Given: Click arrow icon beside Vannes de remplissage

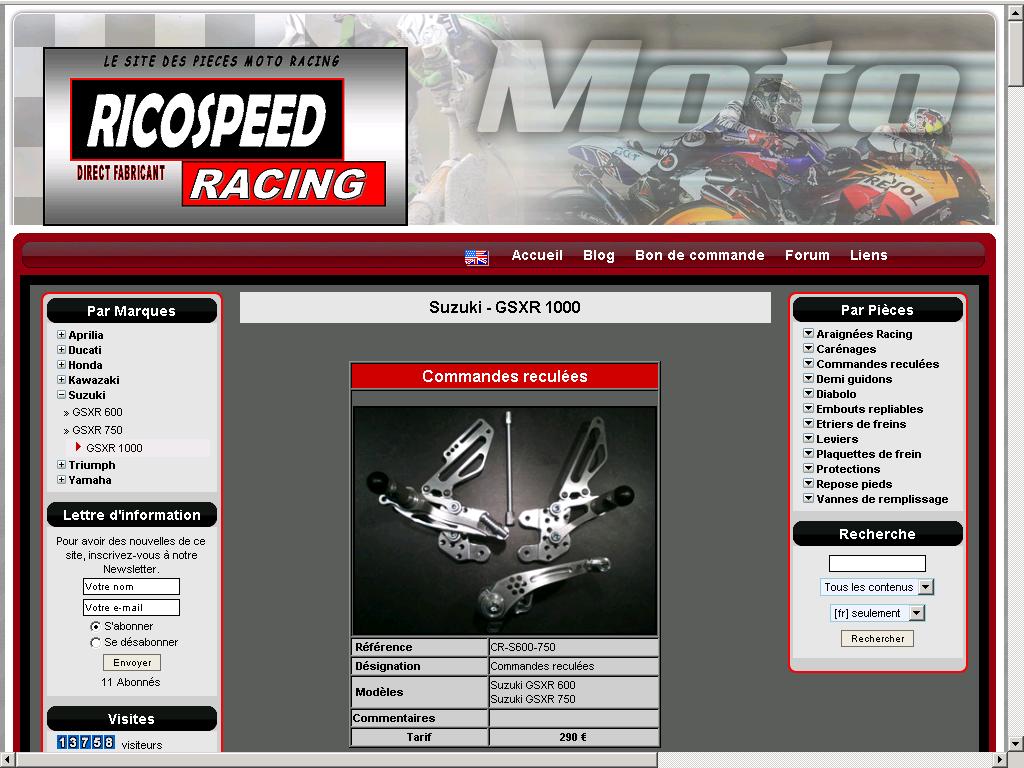Looking at the screenshot, I should 808,499.
